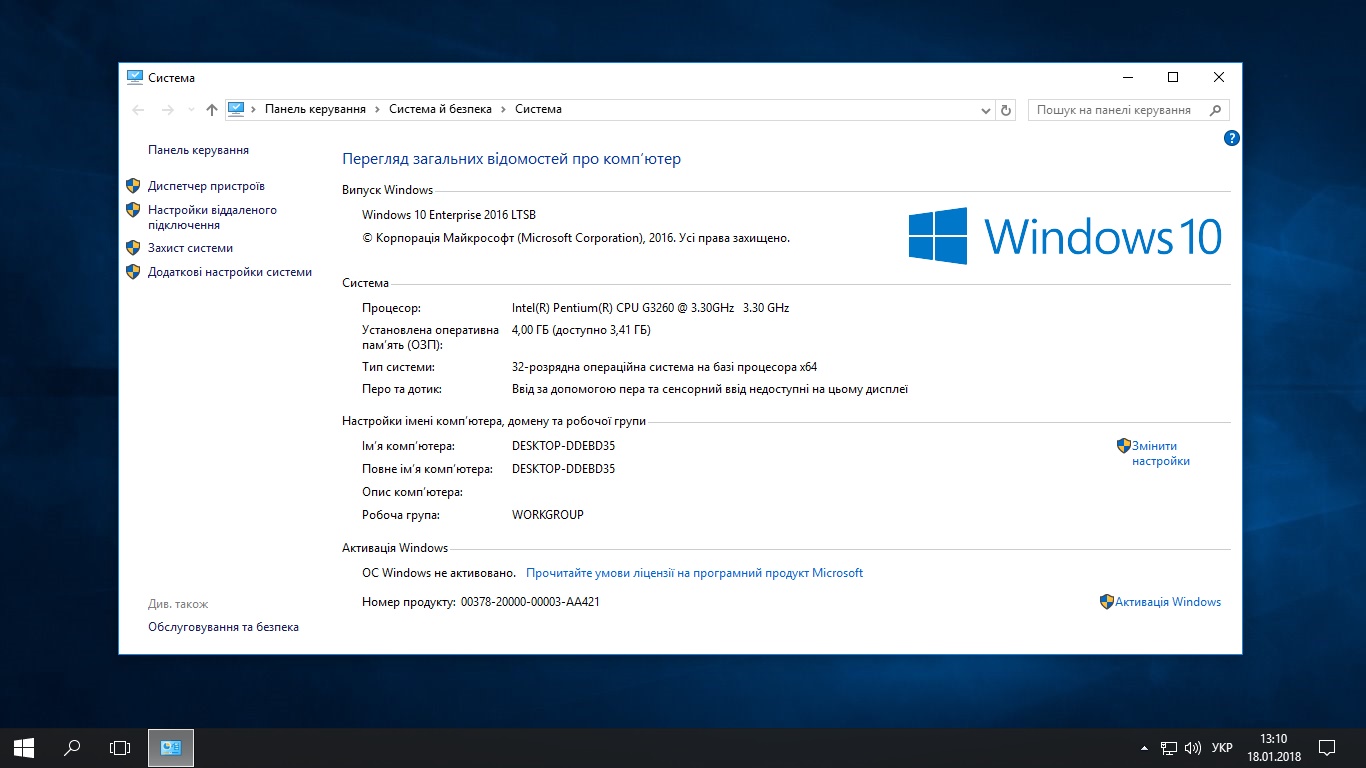Screen dimensions: 1366x768
Task: Click the network icon in system tray
Action: pos(1168,748)
